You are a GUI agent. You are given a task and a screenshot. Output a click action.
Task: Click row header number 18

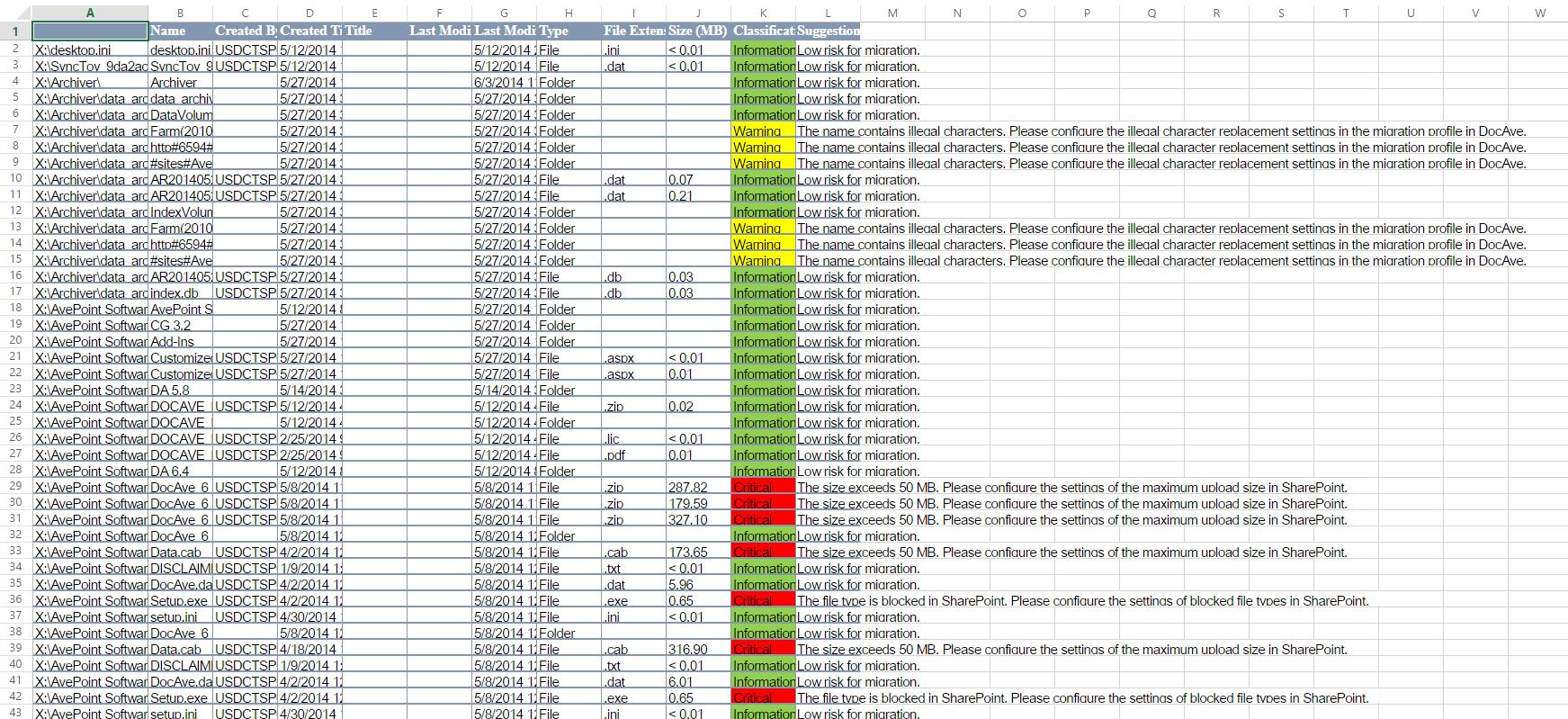[15, 308]
